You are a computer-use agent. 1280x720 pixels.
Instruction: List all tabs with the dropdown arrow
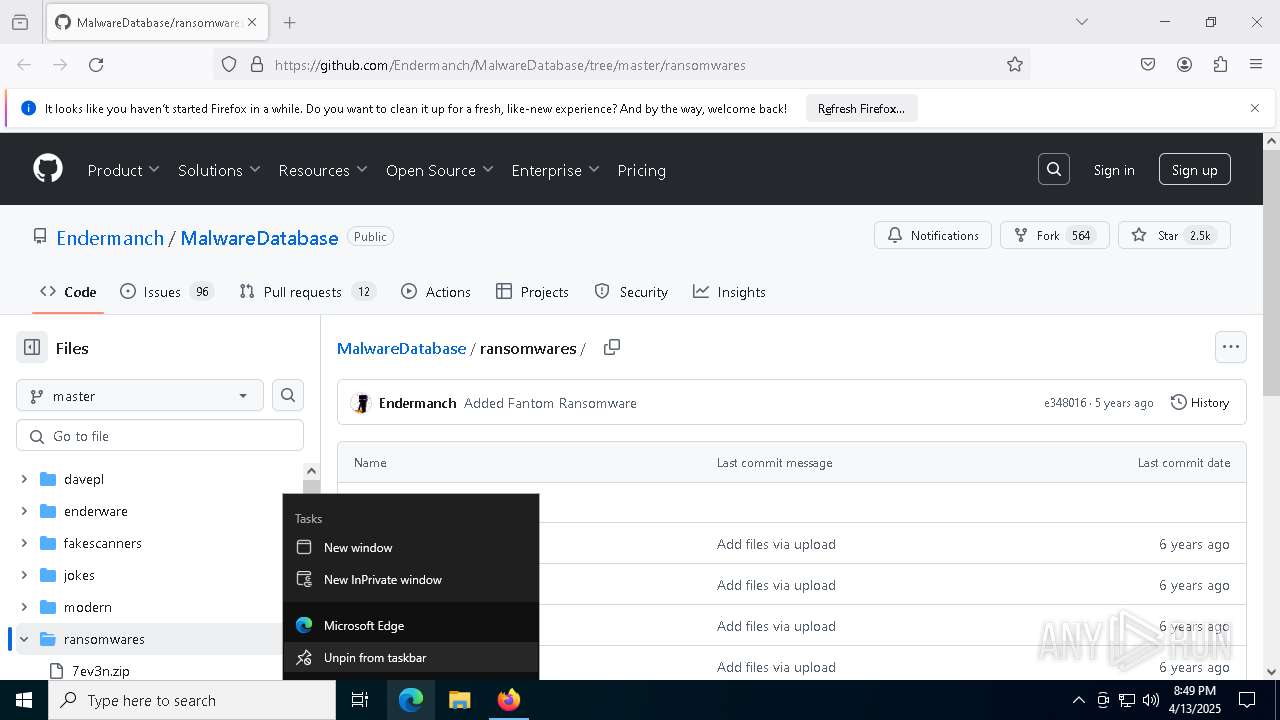[x=1082, y=22]
